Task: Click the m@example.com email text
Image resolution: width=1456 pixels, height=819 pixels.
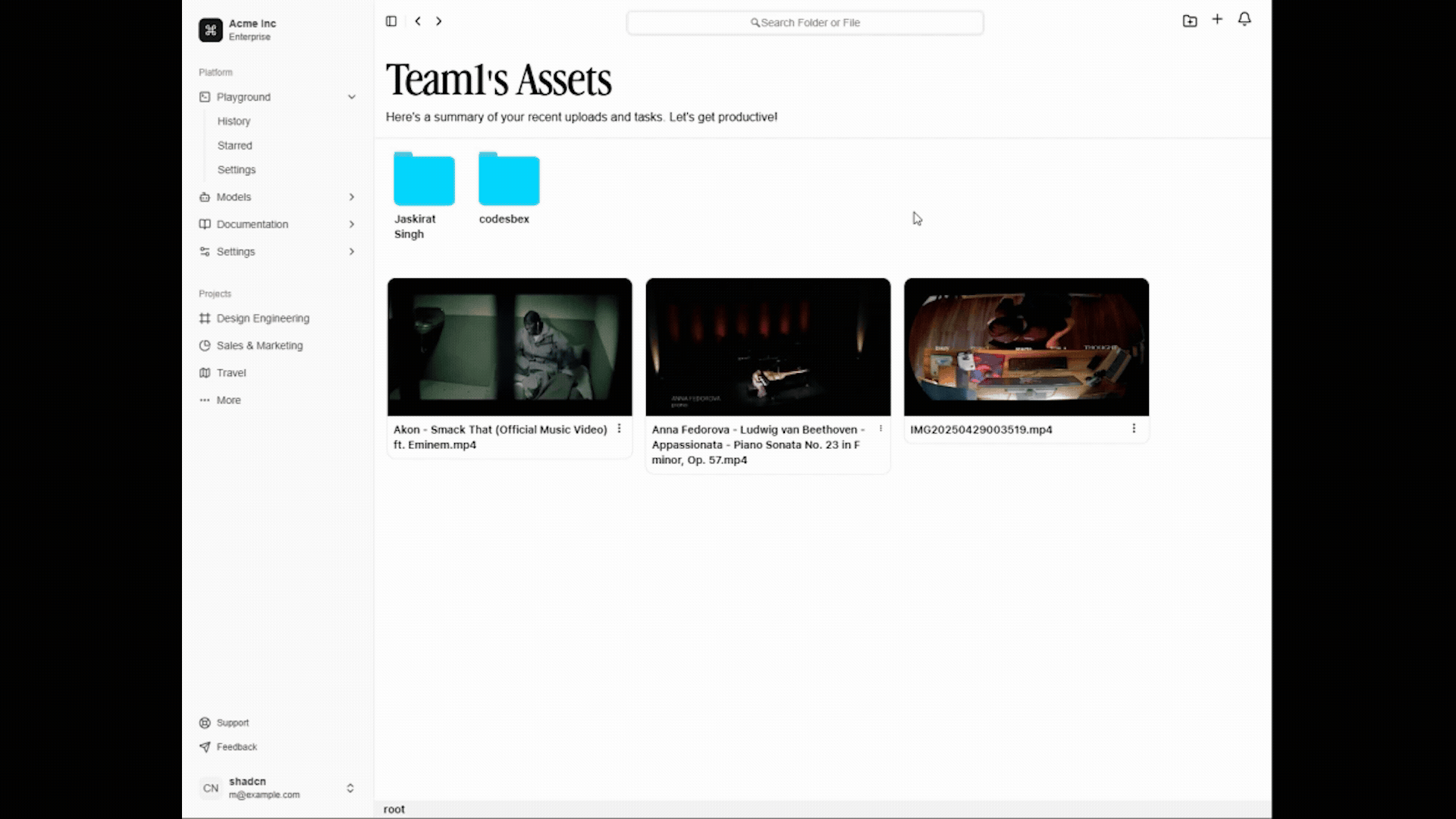Action: pyautogui.click(x=265, y=795)
